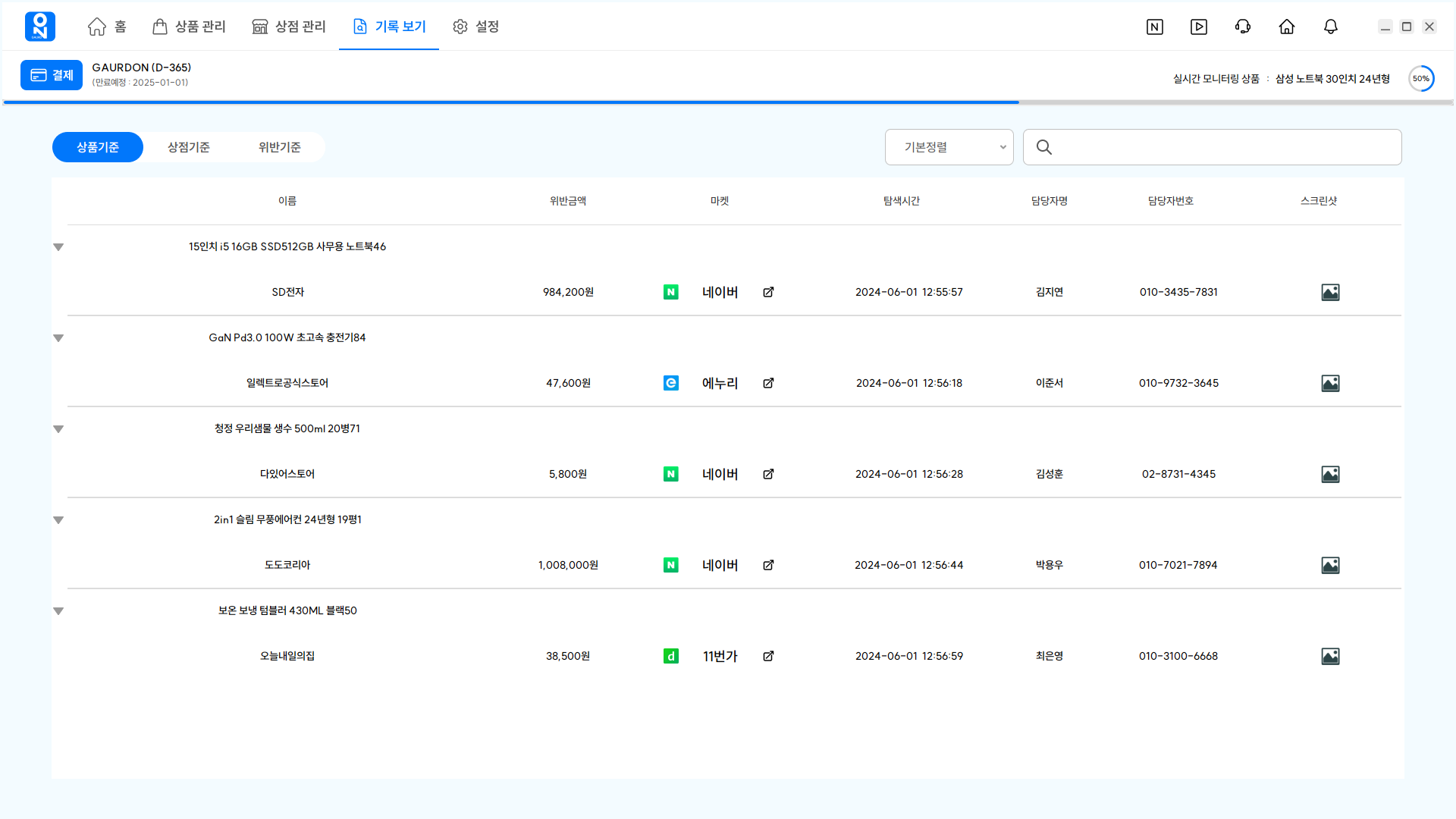Click the video play icon in top bar

1199,27
